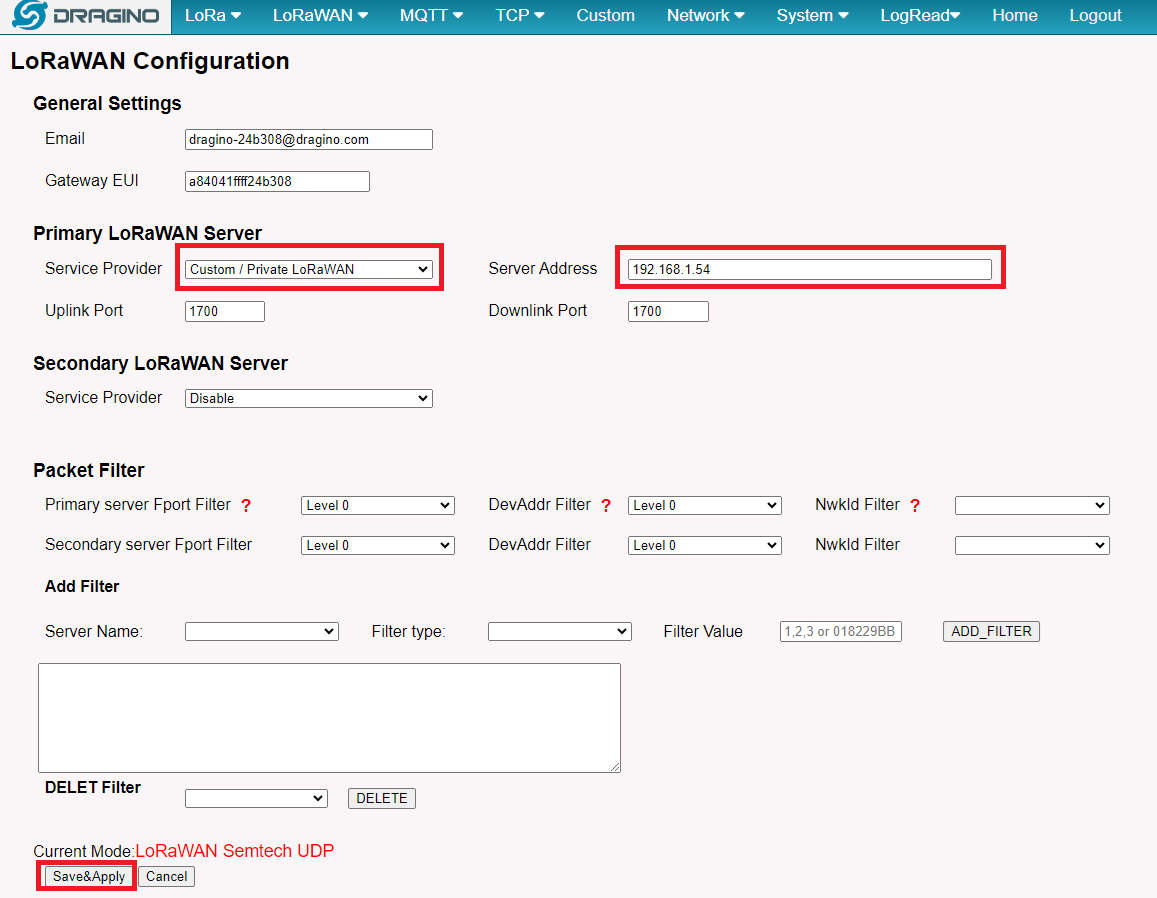This screenshot has height=898, width=1157.
Task: Open the Server Name dropdown
Action: click(x=262, y=632)
